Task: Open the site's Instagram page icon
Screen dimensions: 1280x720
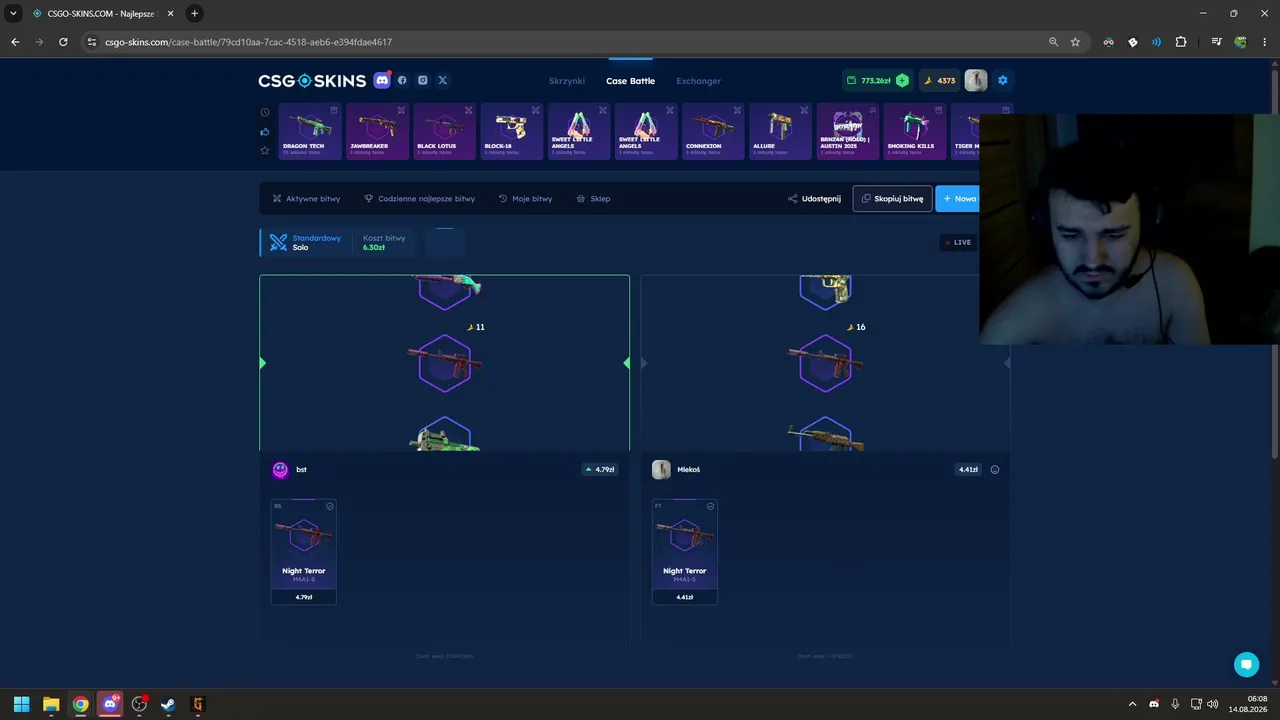Action: tap(423, 80)
